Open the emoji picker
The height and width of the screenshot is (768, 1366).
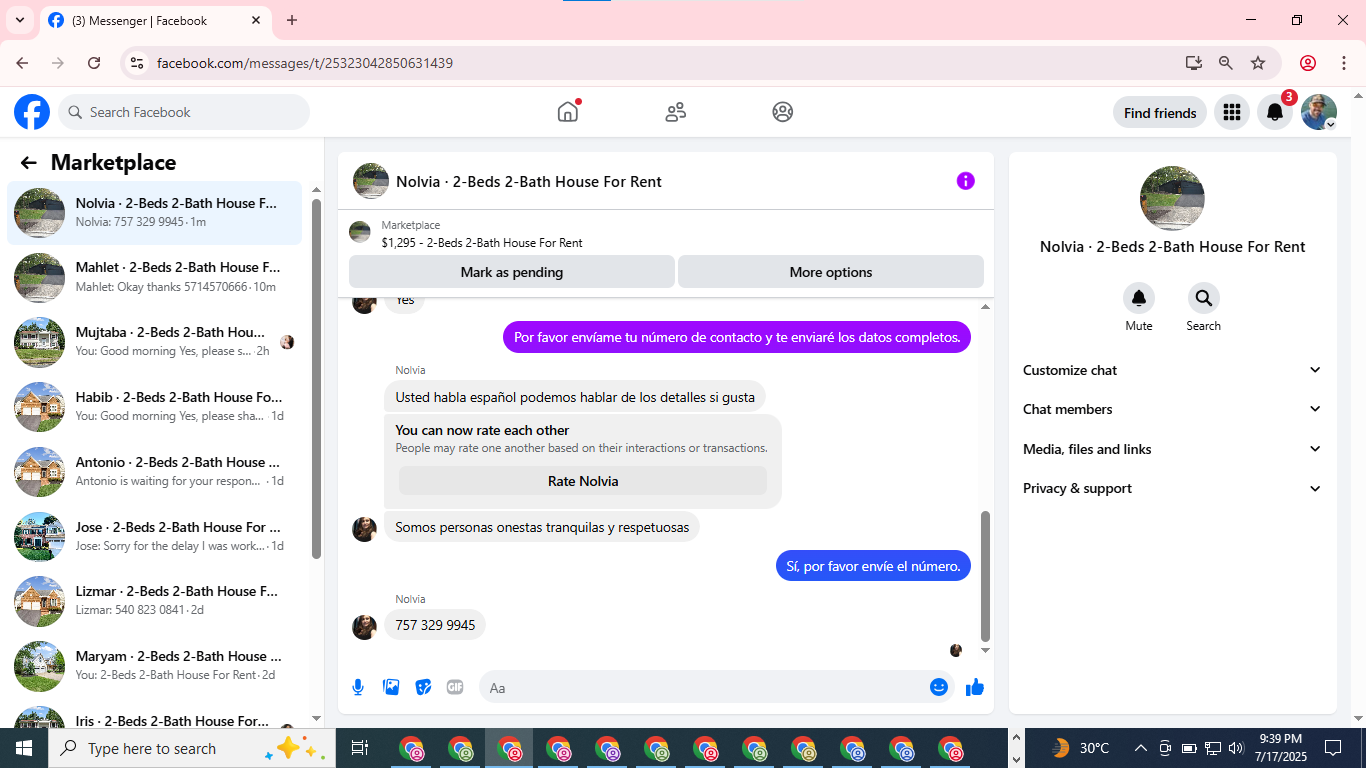click(x=939, y=687)
